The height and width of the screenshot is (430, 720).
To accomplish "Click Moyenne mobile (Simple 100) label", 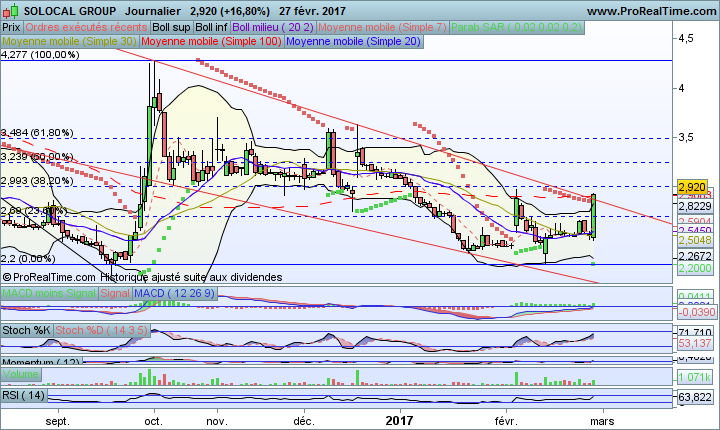I will (x=211, y=41).
